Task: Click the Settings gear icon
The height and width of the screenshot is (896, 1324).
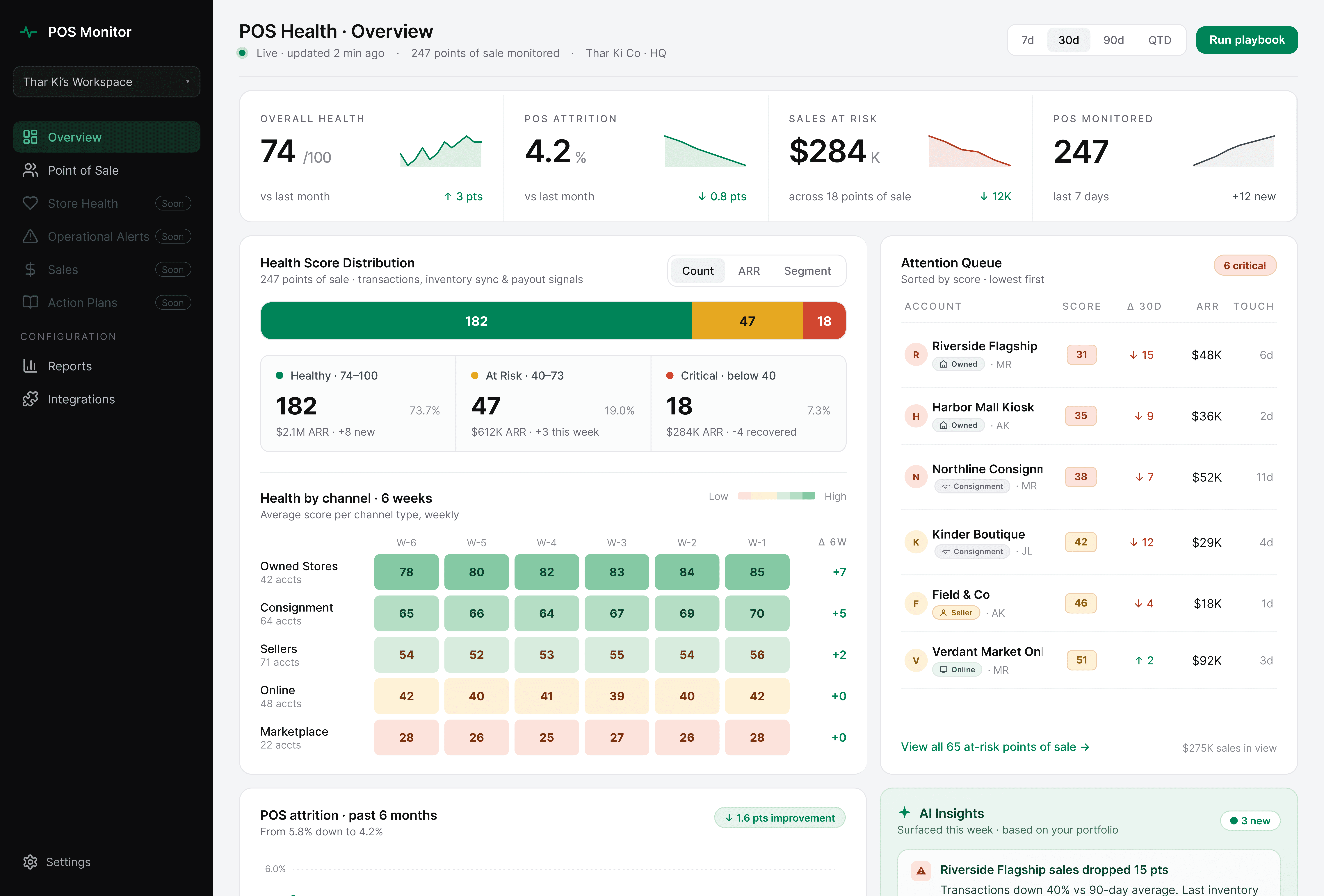Action: coord(30,862)
